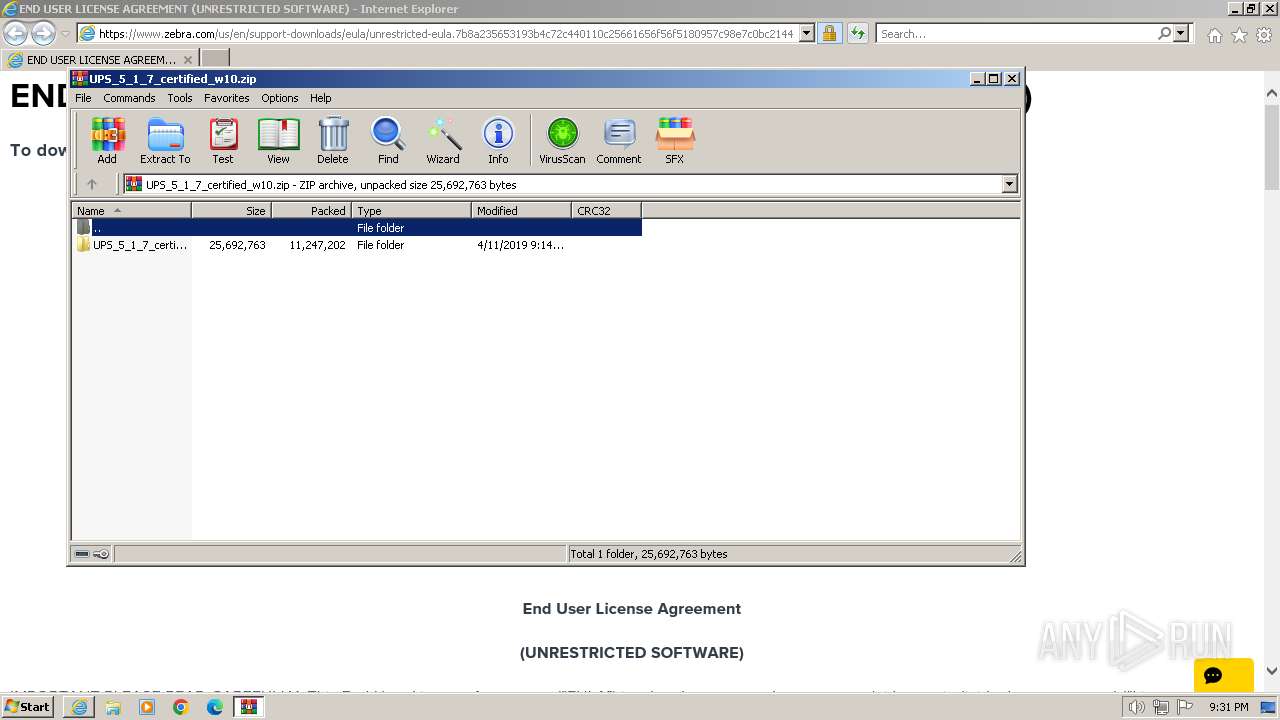
Task: Open the IE Home icon
Action: click(1214, 35)
